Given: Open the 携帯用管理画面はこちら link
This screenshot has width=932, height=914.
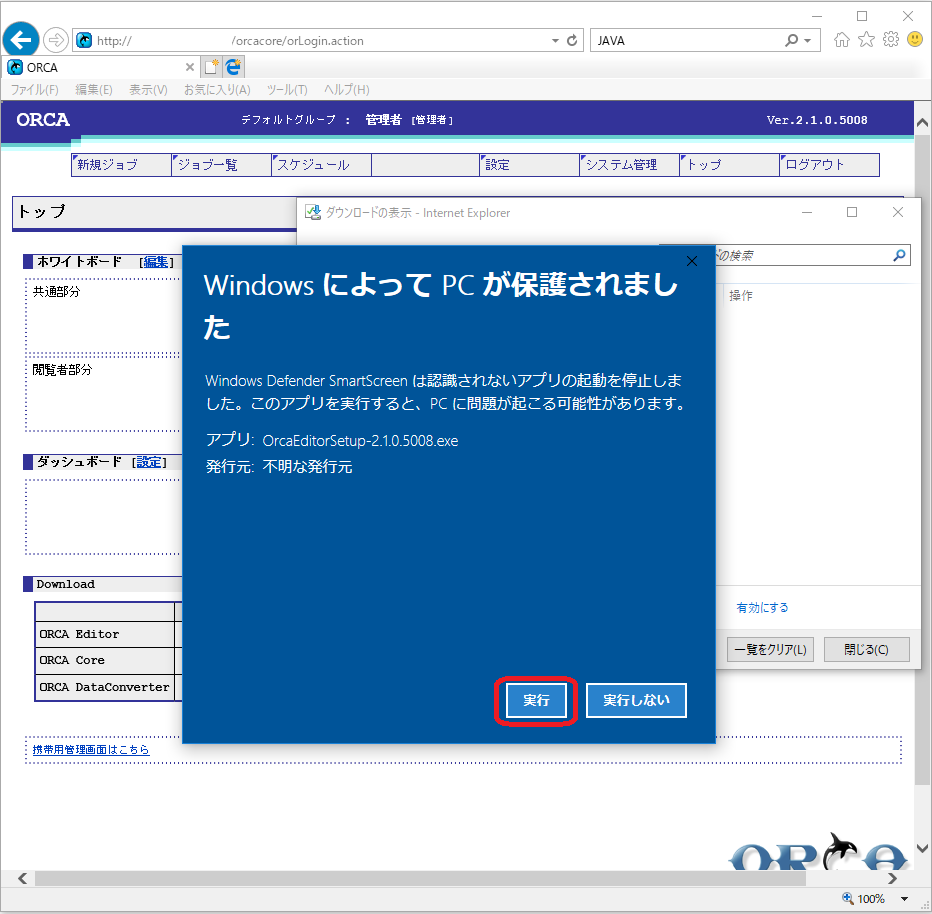Looking at the screenshot, I should pos(91,749).
